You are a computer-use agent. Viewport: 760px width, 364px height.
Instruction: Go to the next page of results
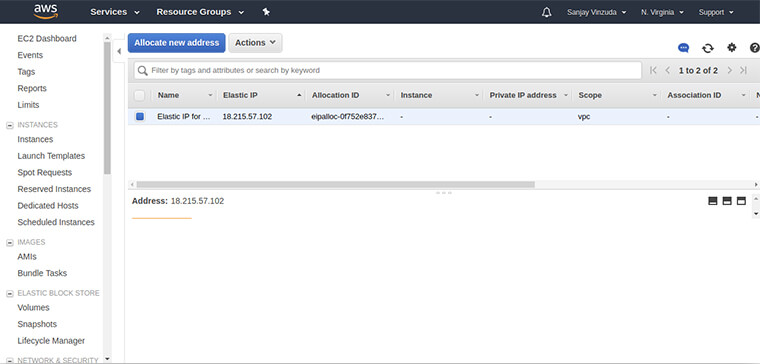tap(729, 71)
